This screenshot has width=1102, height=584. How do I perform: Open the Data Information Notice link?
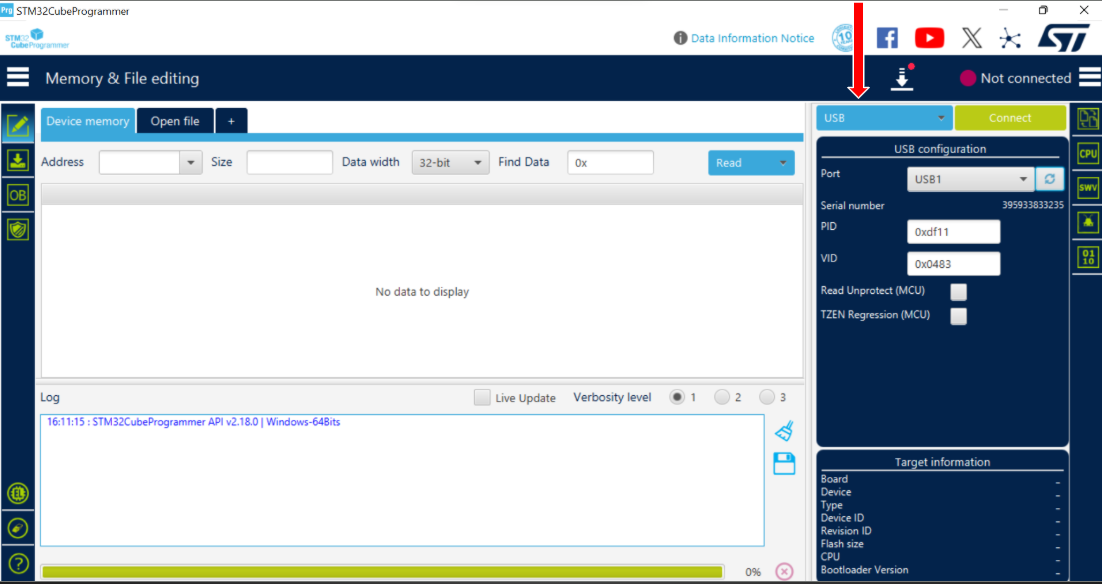tap(752, 38)
